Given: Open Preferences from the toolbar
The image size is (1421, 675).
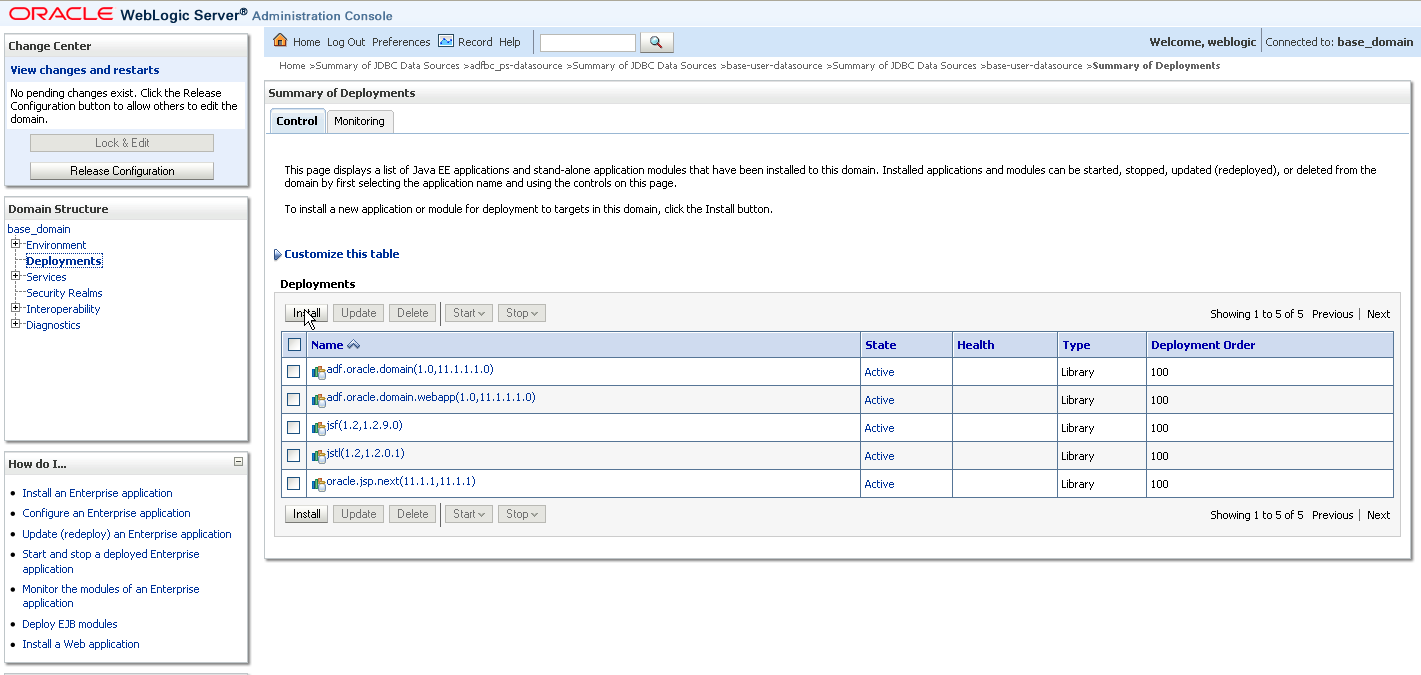Looking at the screenshot, I should click(x=401, y=42).
